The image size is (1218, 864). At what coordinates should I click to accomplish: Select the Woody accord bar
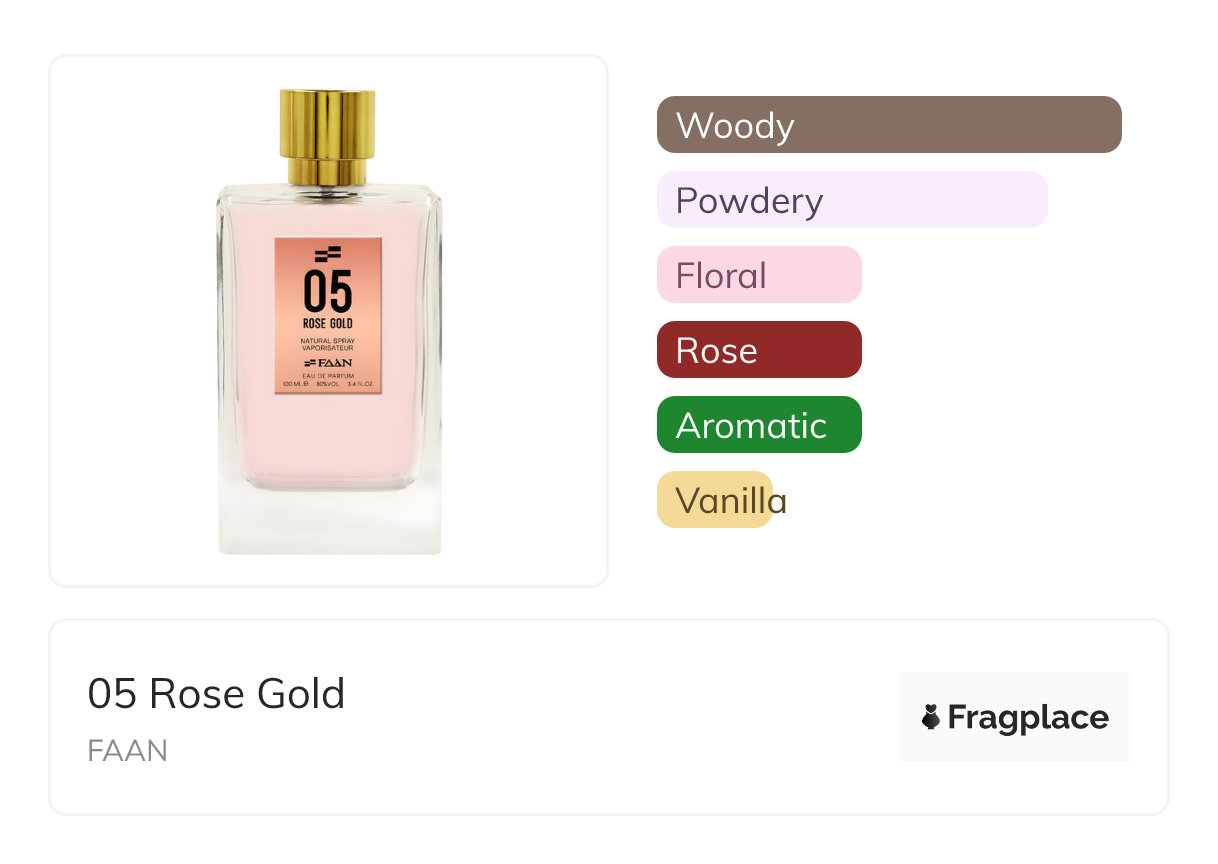click(888, 125)
